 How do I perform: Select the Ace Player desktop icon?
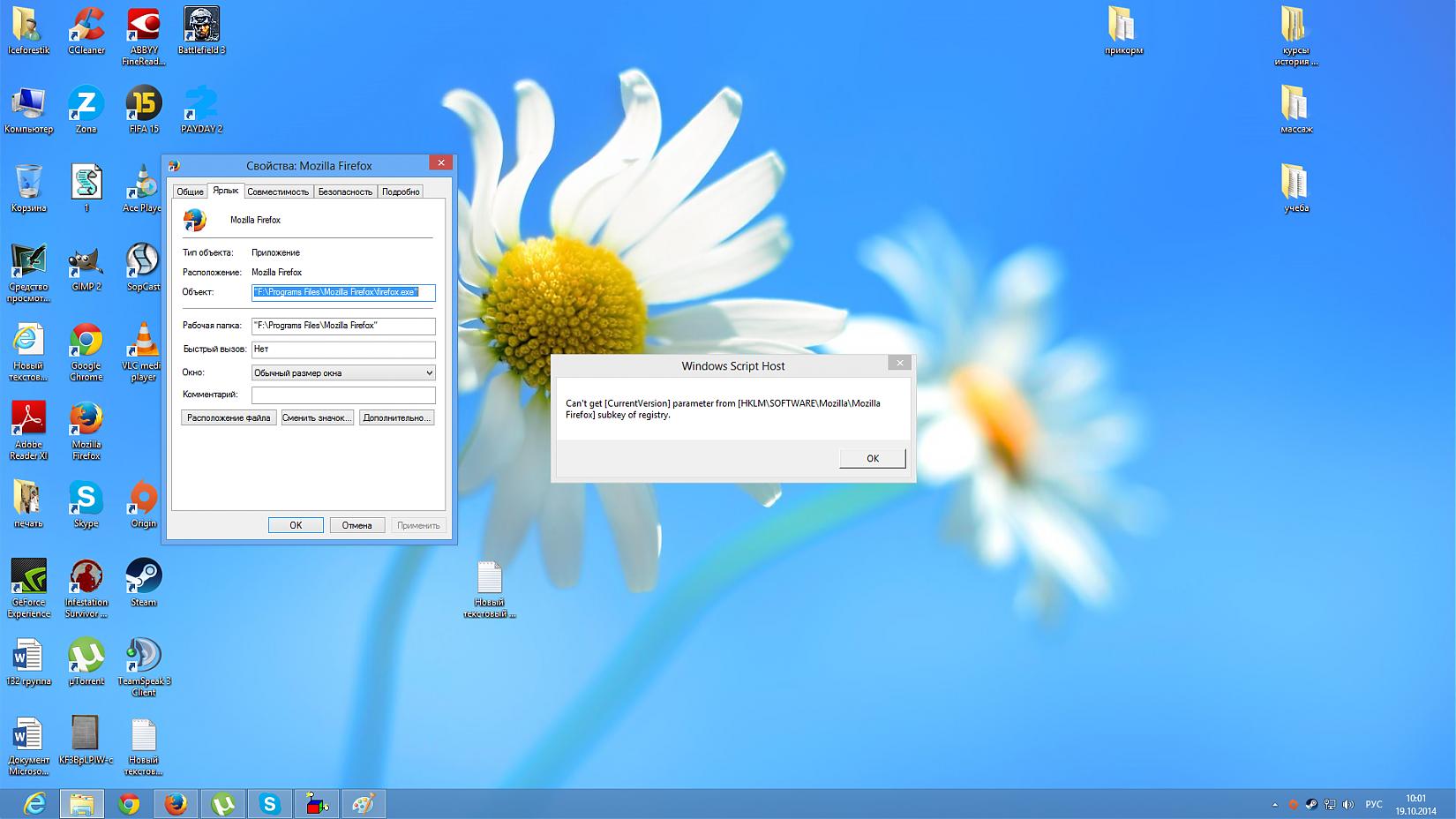[x=142, y=189]
